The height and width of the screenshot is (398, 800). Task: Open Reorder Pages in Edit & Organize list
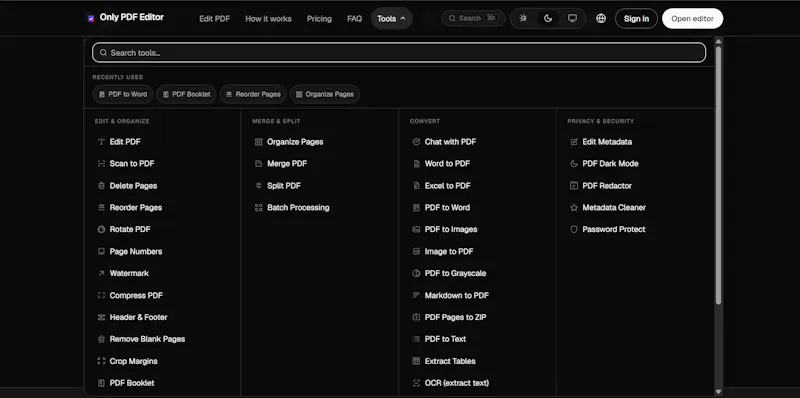click(x=136, y=208)
